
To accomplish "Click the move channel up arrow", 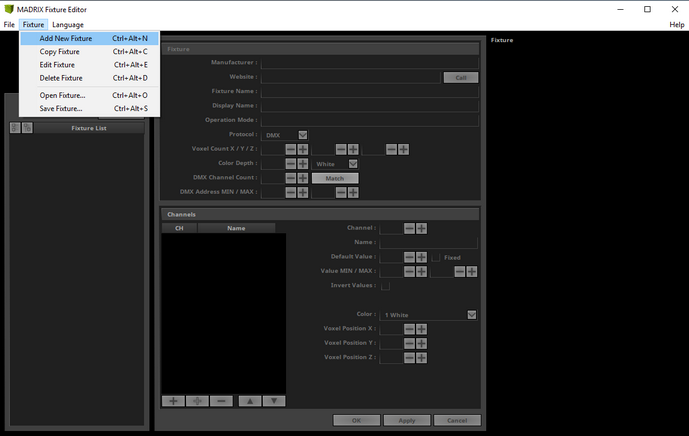I will pos(250,401).
